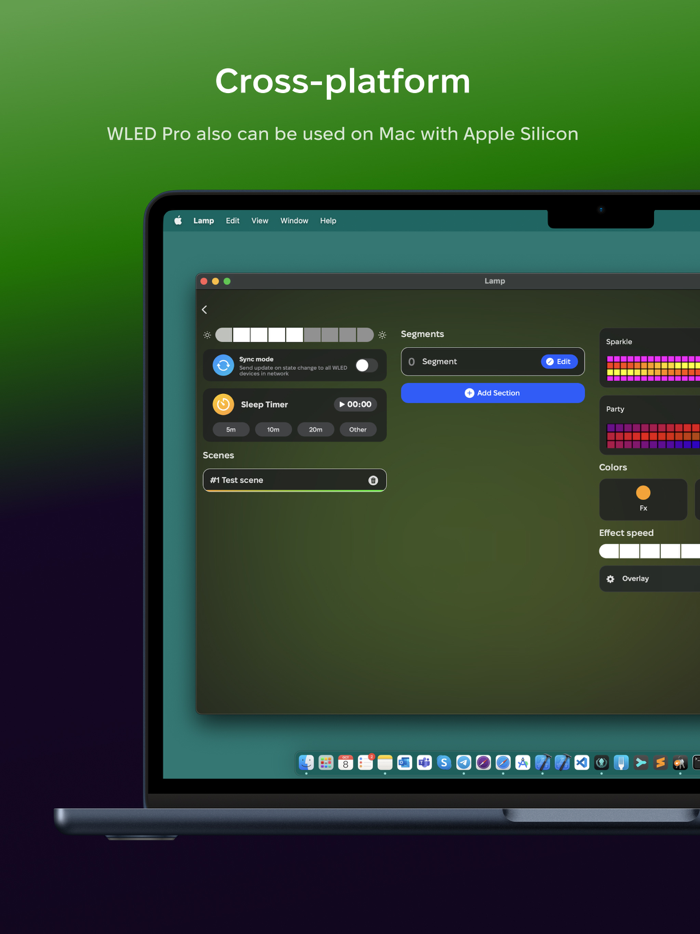Adjust the brightness slider
700x934 pixels.
point(294,335)
